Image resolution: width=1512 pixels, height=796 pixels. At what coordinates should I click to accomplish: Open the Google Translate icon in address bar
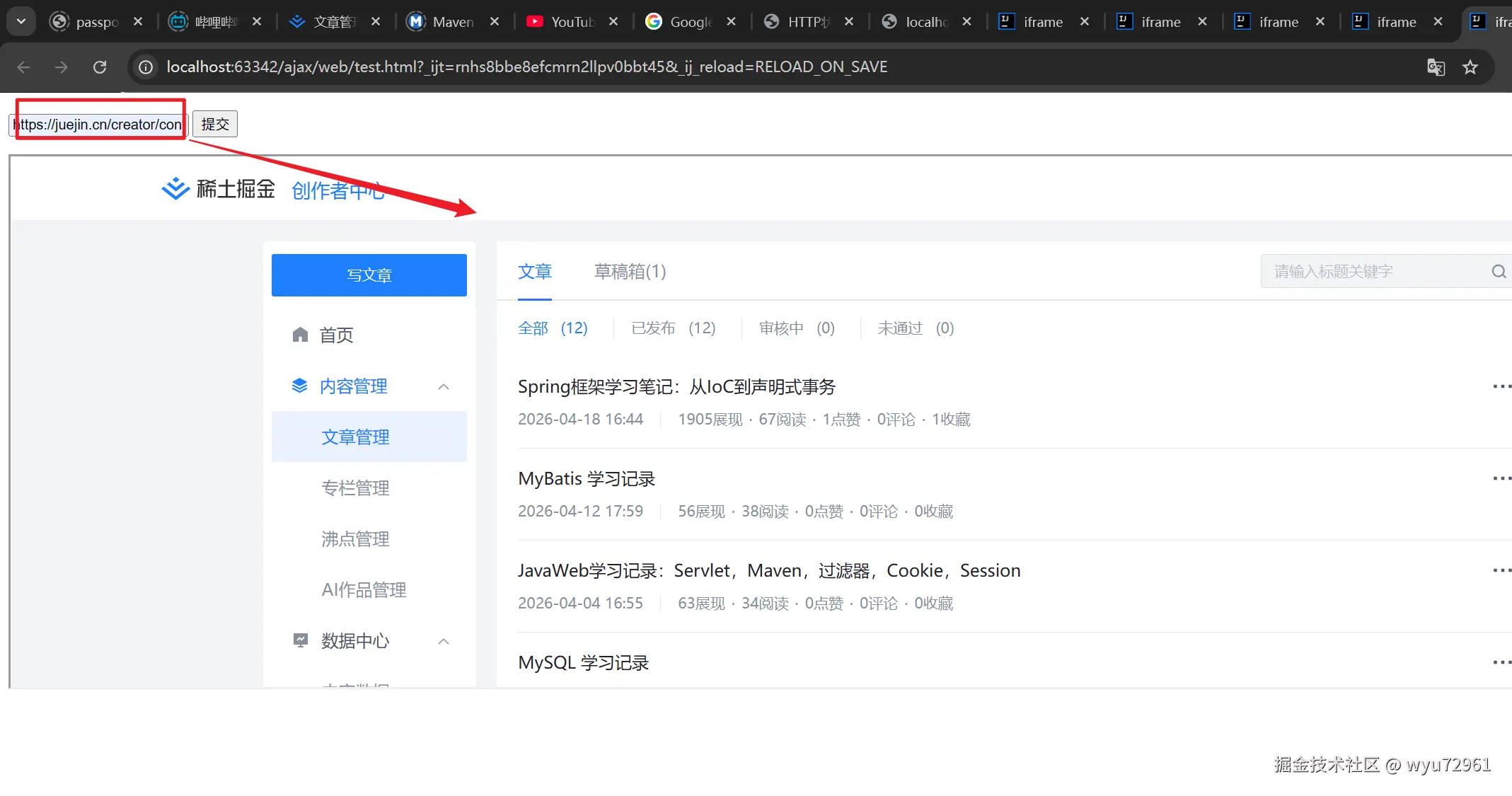(x=1436, y=67)
